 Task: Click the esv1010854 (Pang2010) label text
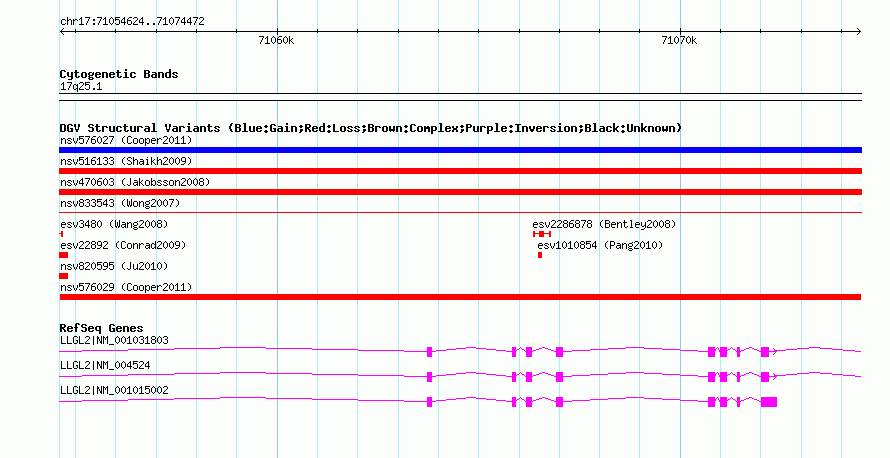click(x=600, y=245)
